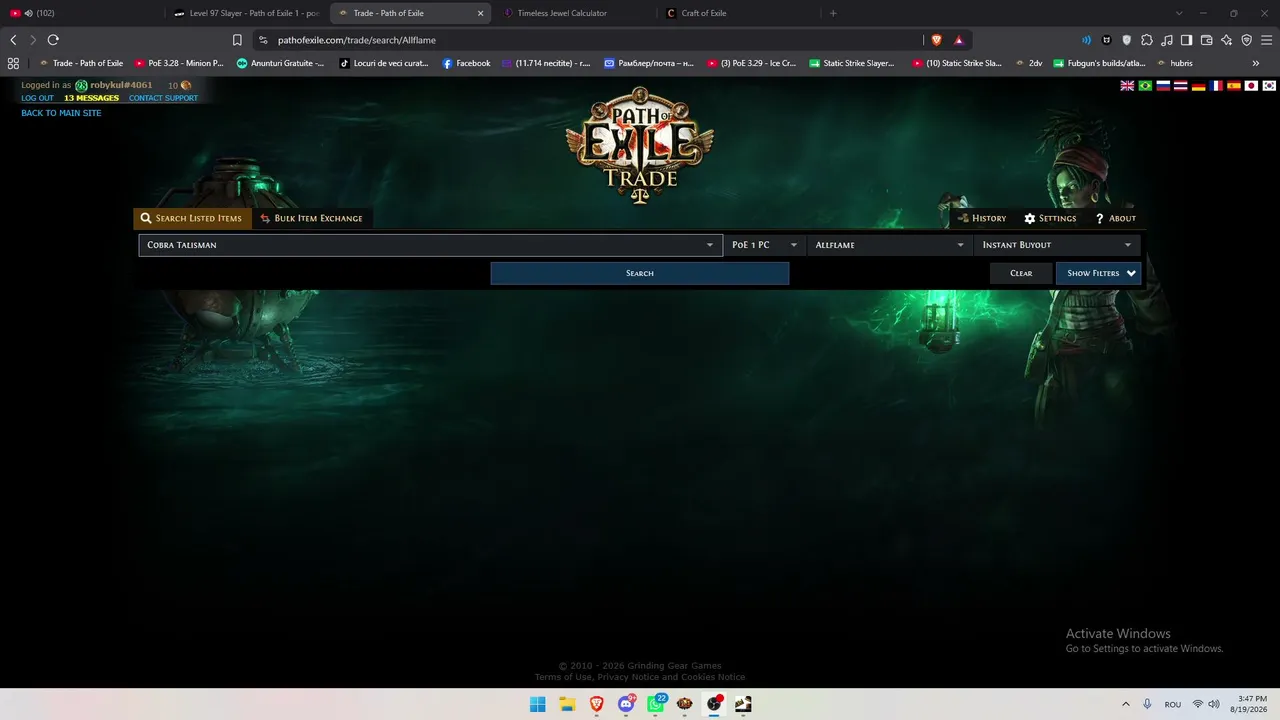Switch site language with the German flag
The width and height of the screenshot is (1280, 720).
click(1198, 86)
